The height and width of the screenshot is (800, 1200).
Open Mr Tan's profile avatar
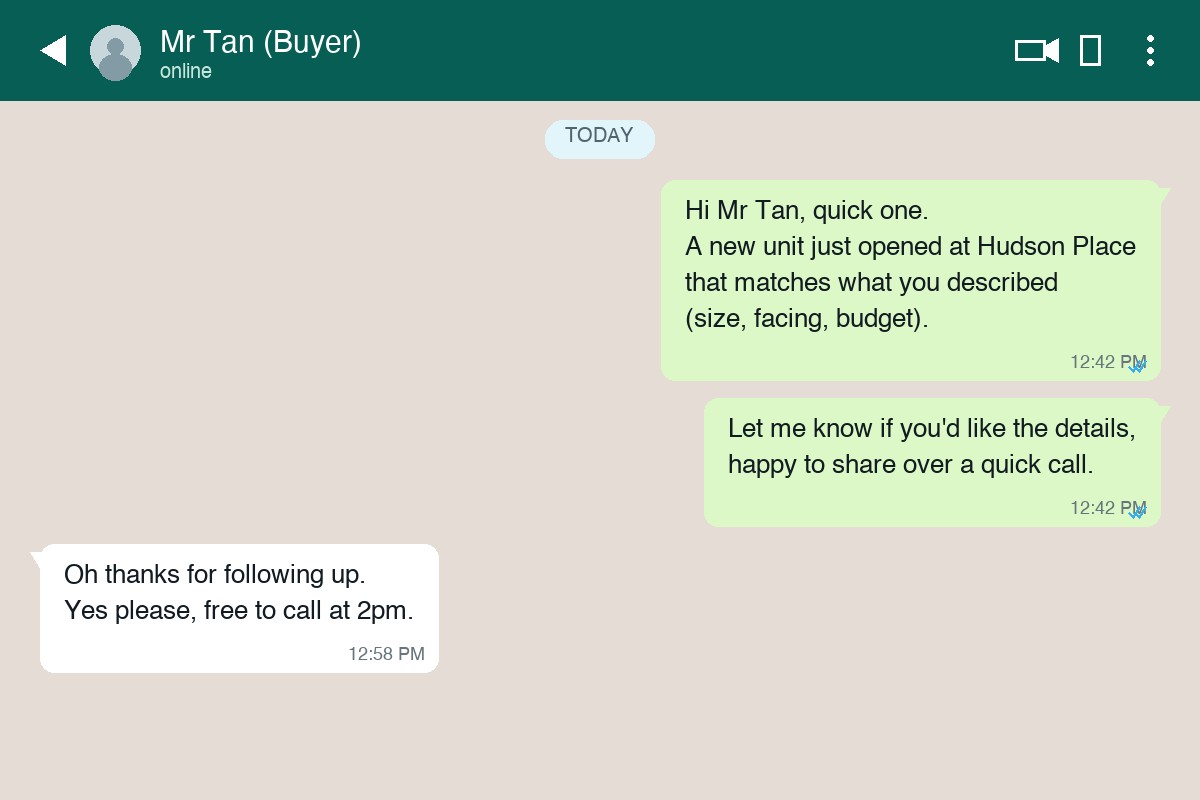[115, 50]
